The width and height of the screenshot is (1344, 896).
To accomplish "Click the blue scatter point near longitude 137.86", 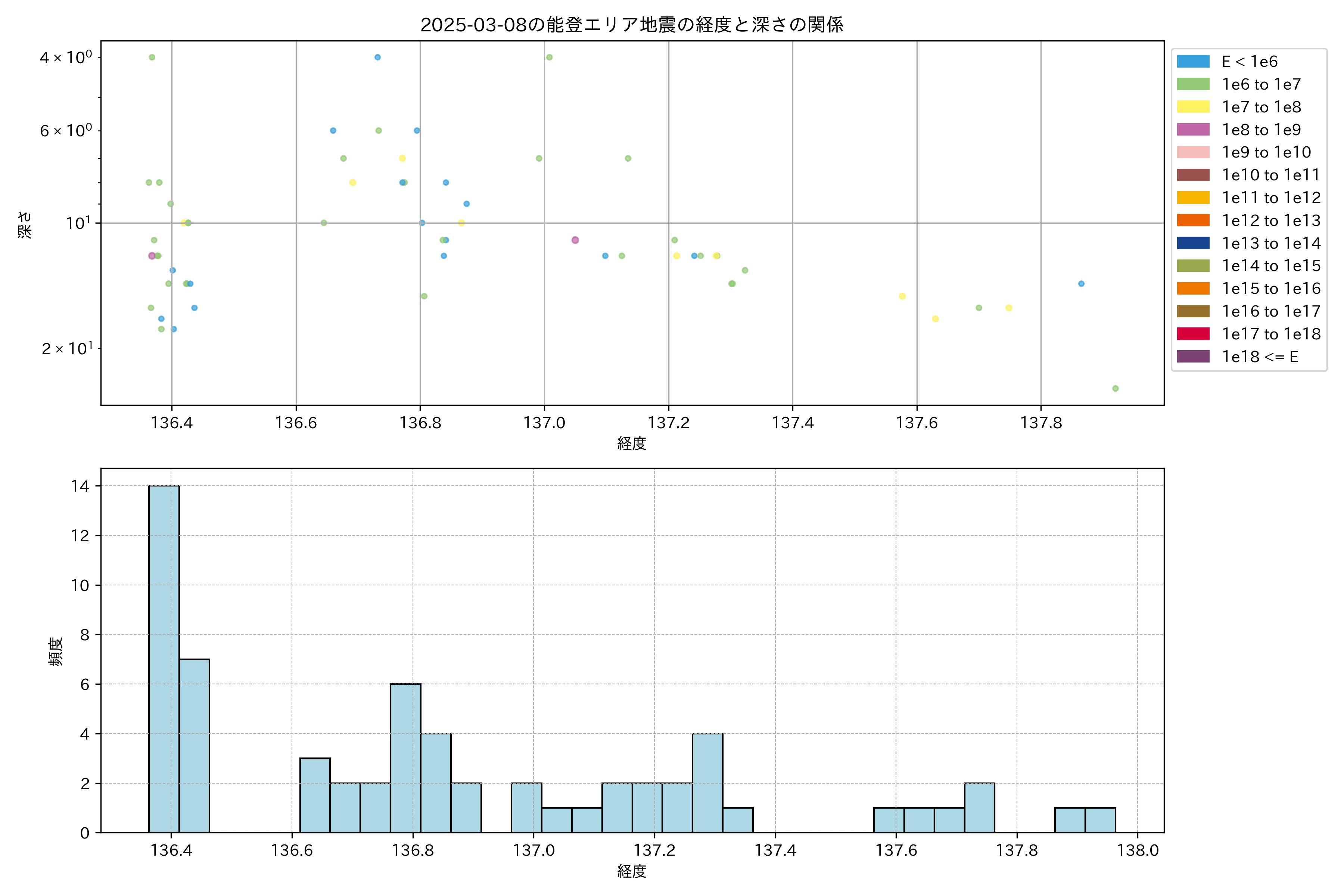I will [1081, 283].
